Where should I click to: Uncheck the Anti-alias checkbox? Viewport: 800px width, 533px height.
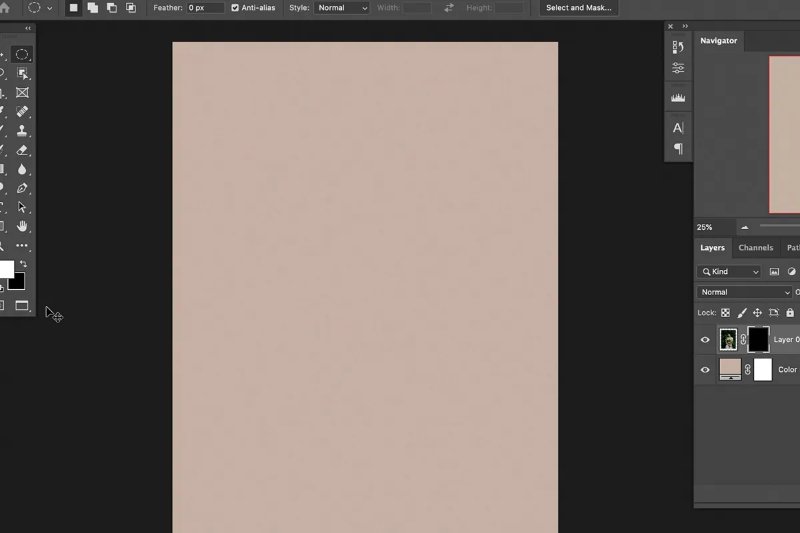235,8
